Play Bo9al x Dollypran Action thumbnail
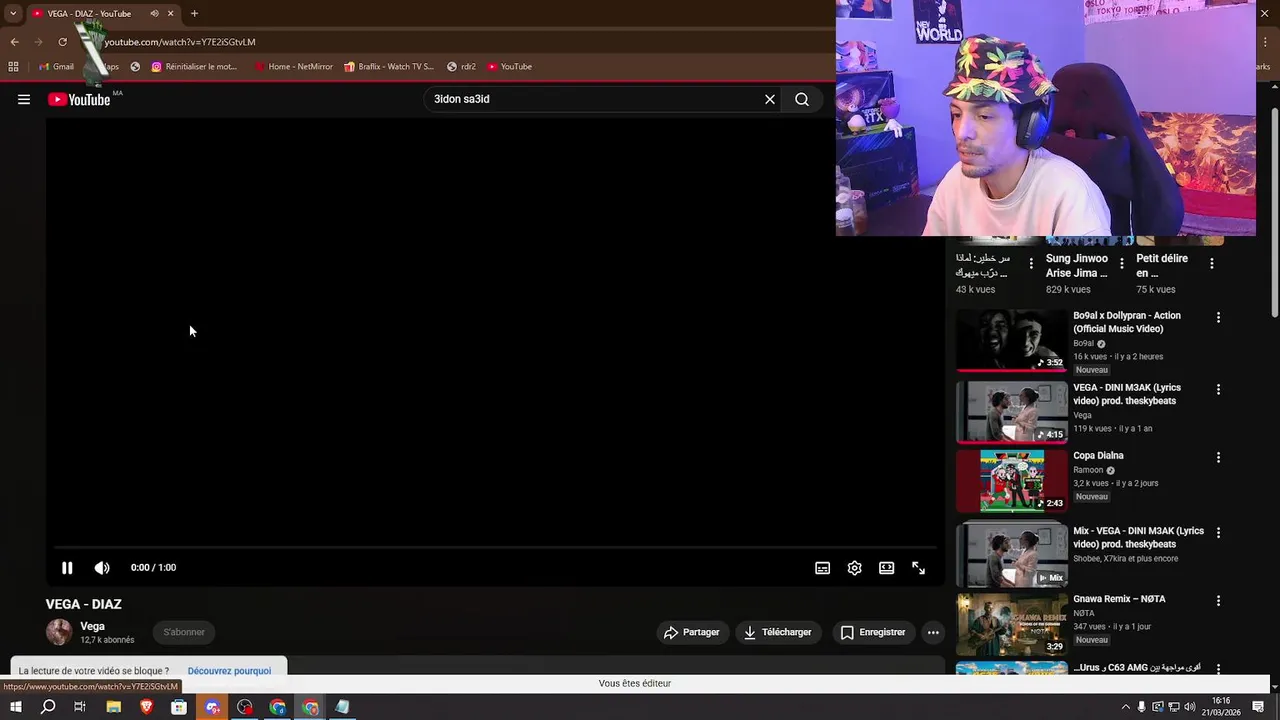1280x720 pixels. [1012, 340]
